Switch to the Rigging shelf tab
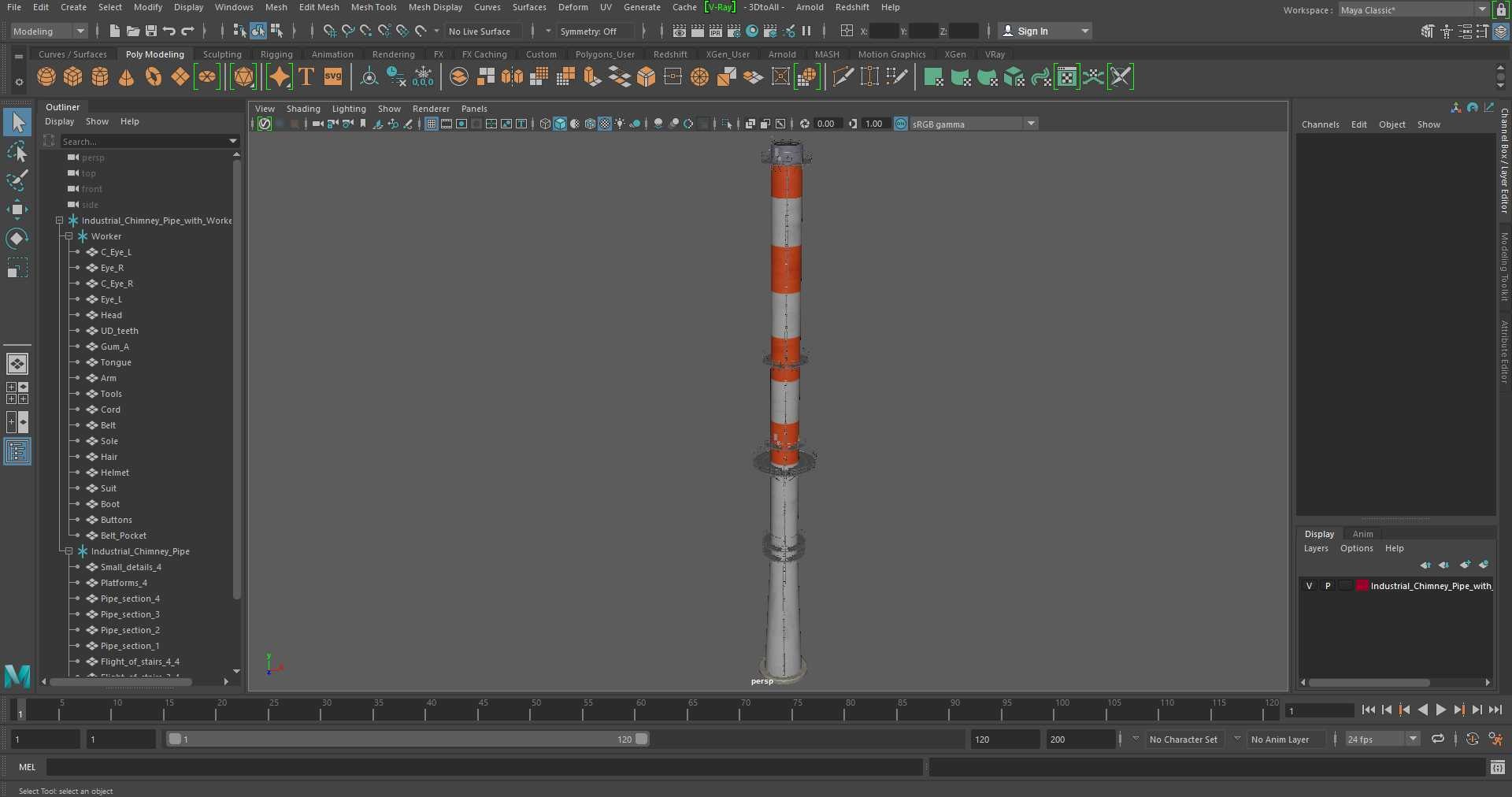Image resolution: width=1512 pixels, height=797 pixels. pos(276,54)
